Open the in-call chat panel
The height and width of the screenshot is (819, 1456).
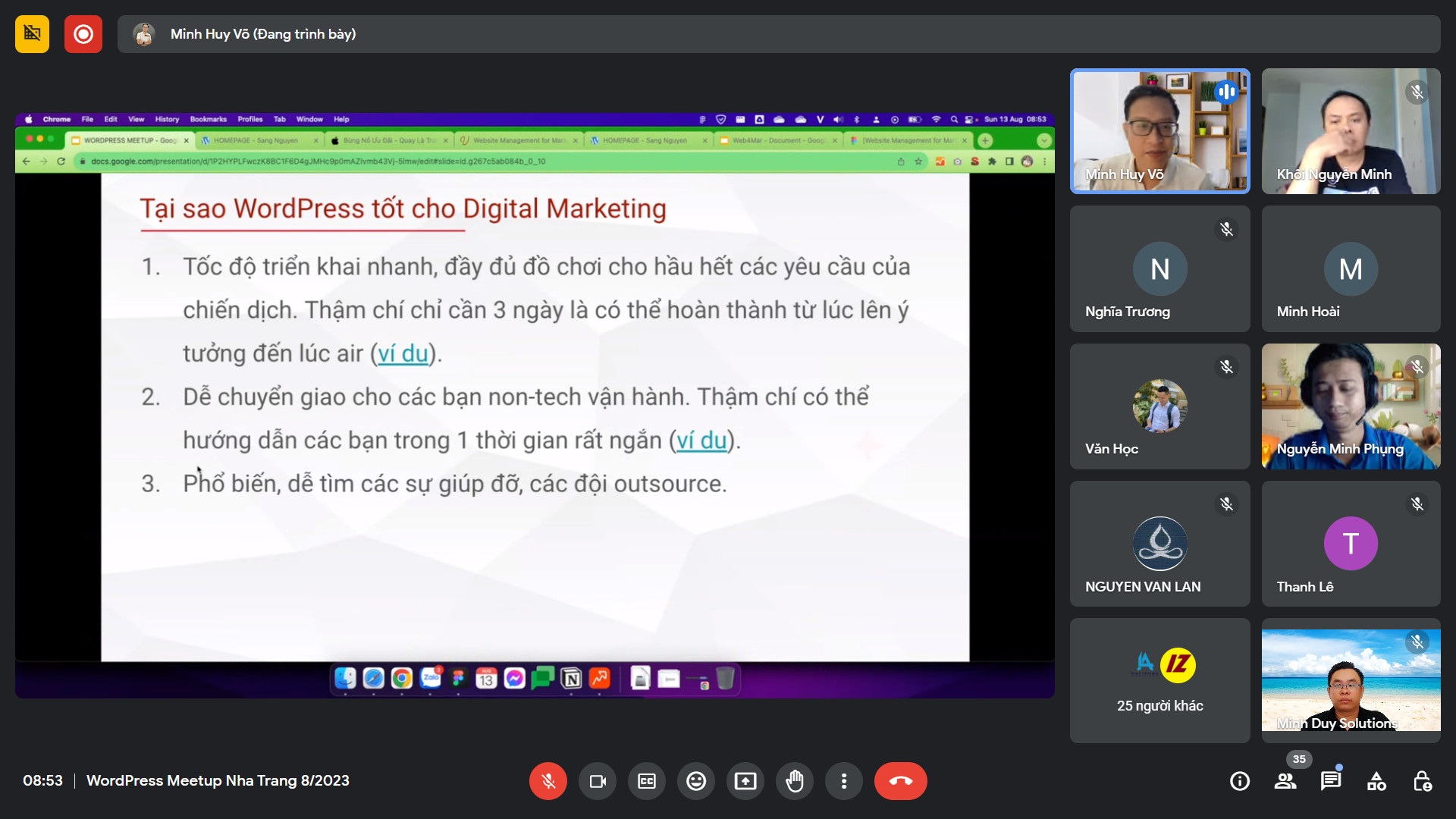click(x=1331, y=781)
